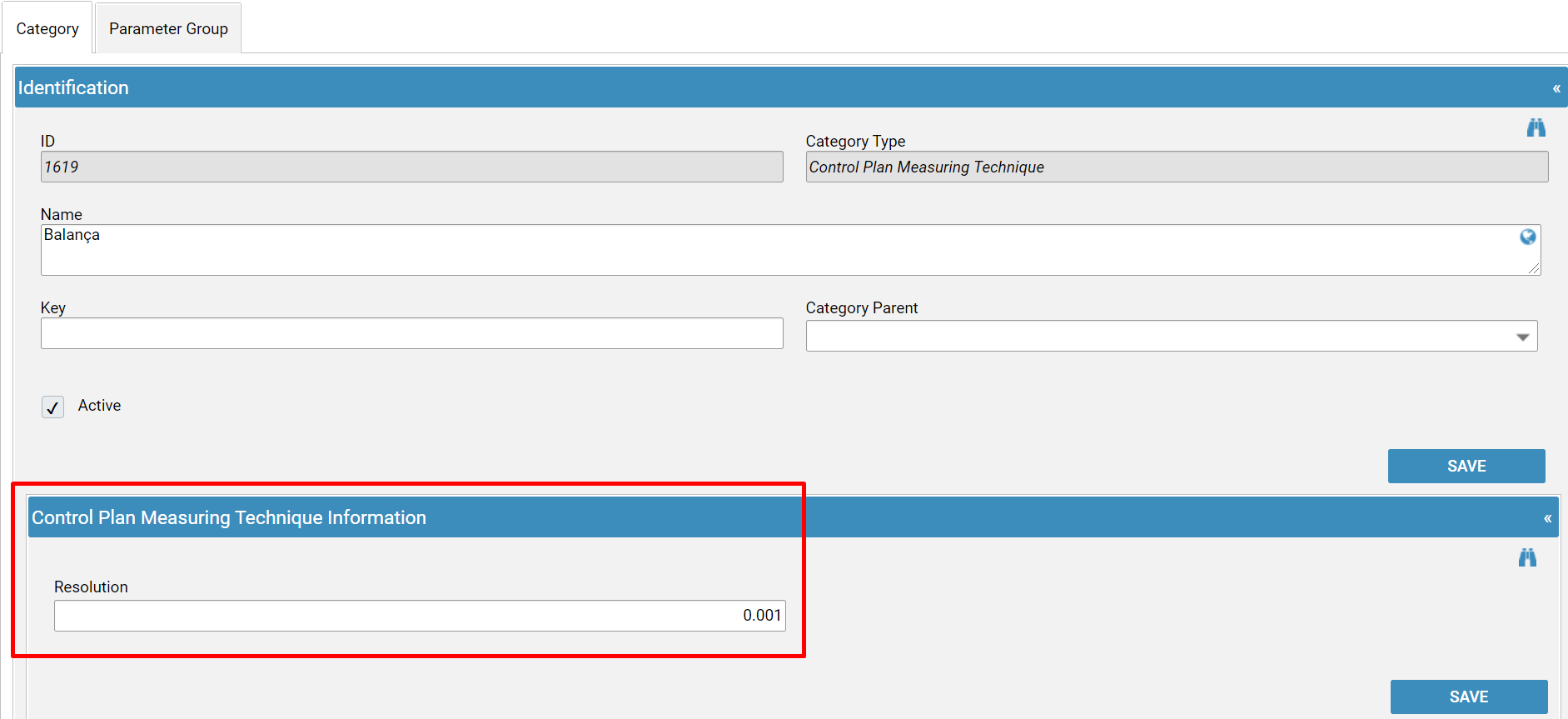Switch to the Category tab

pos(47,28)
